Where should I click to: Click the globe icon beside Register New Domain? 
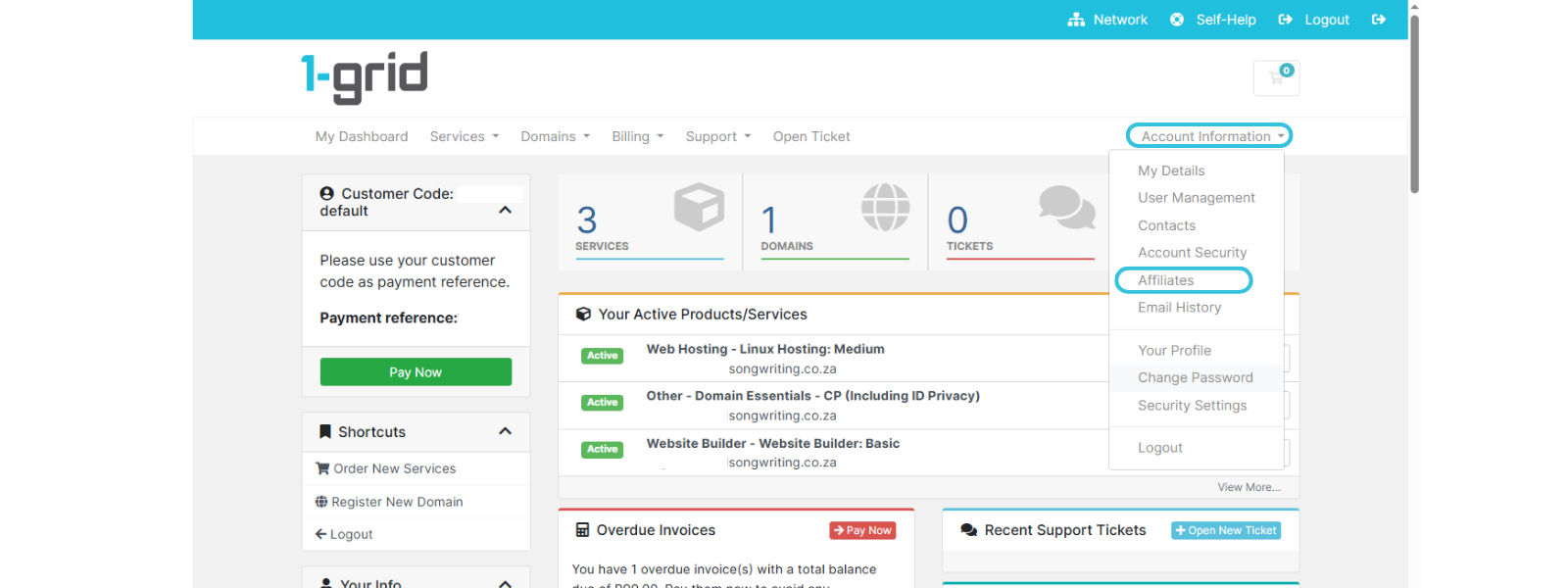click(x=321, y=502)
